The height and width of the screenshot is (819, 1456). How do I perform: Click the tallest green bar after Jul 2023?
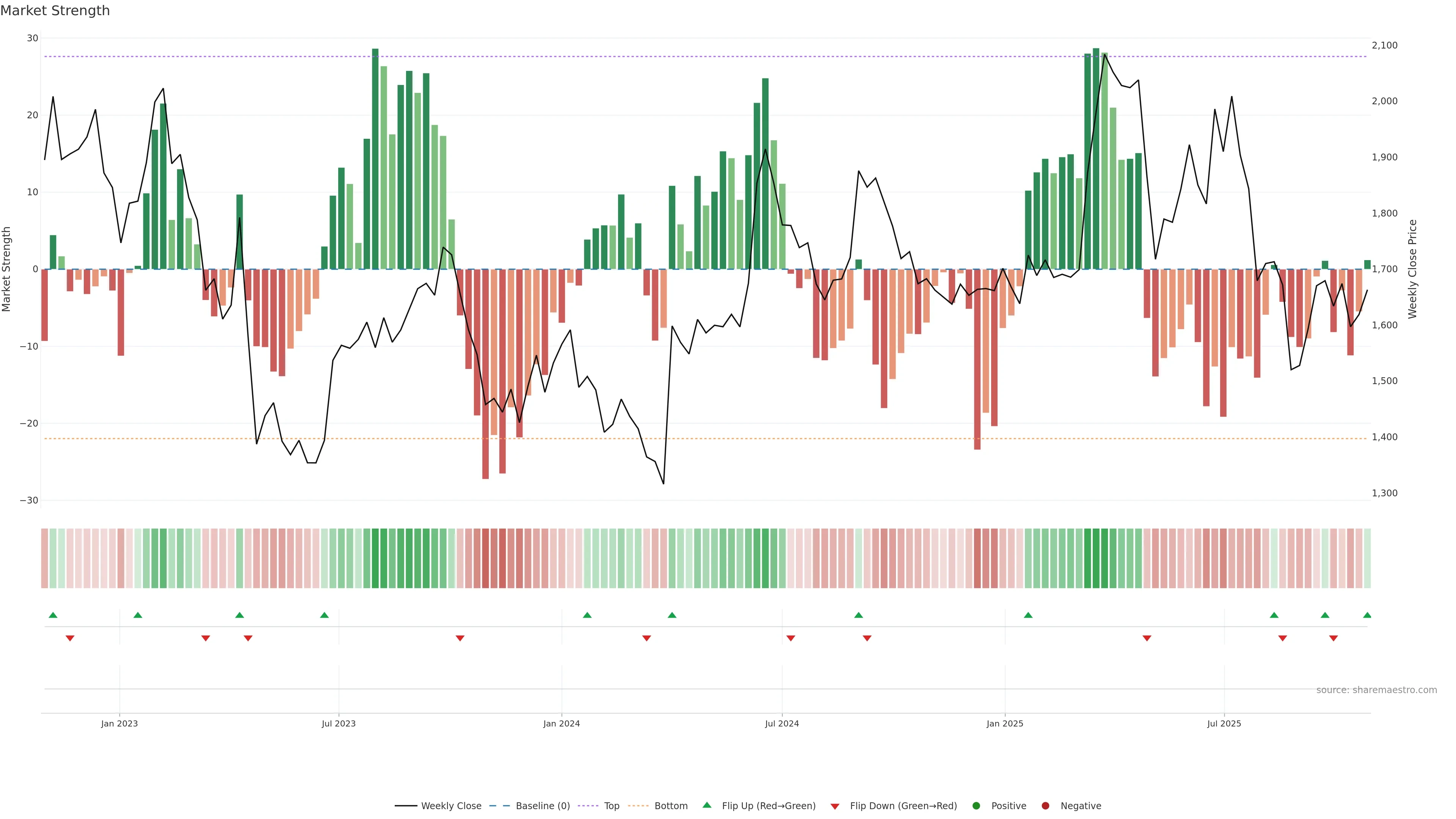(375, 158)
